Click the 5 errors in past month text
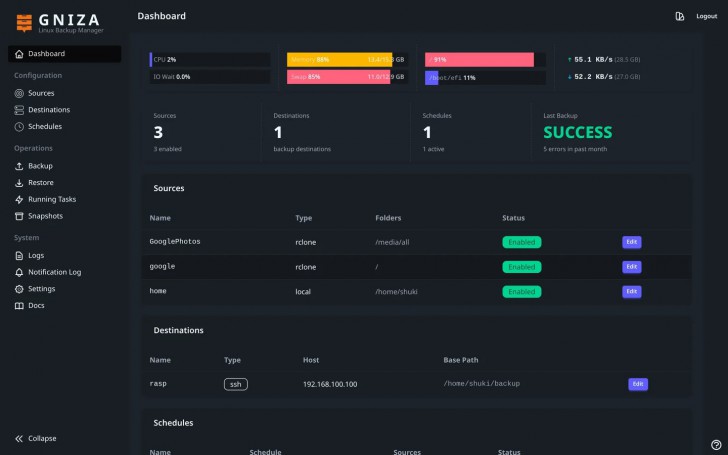 (x=575, y=150)
